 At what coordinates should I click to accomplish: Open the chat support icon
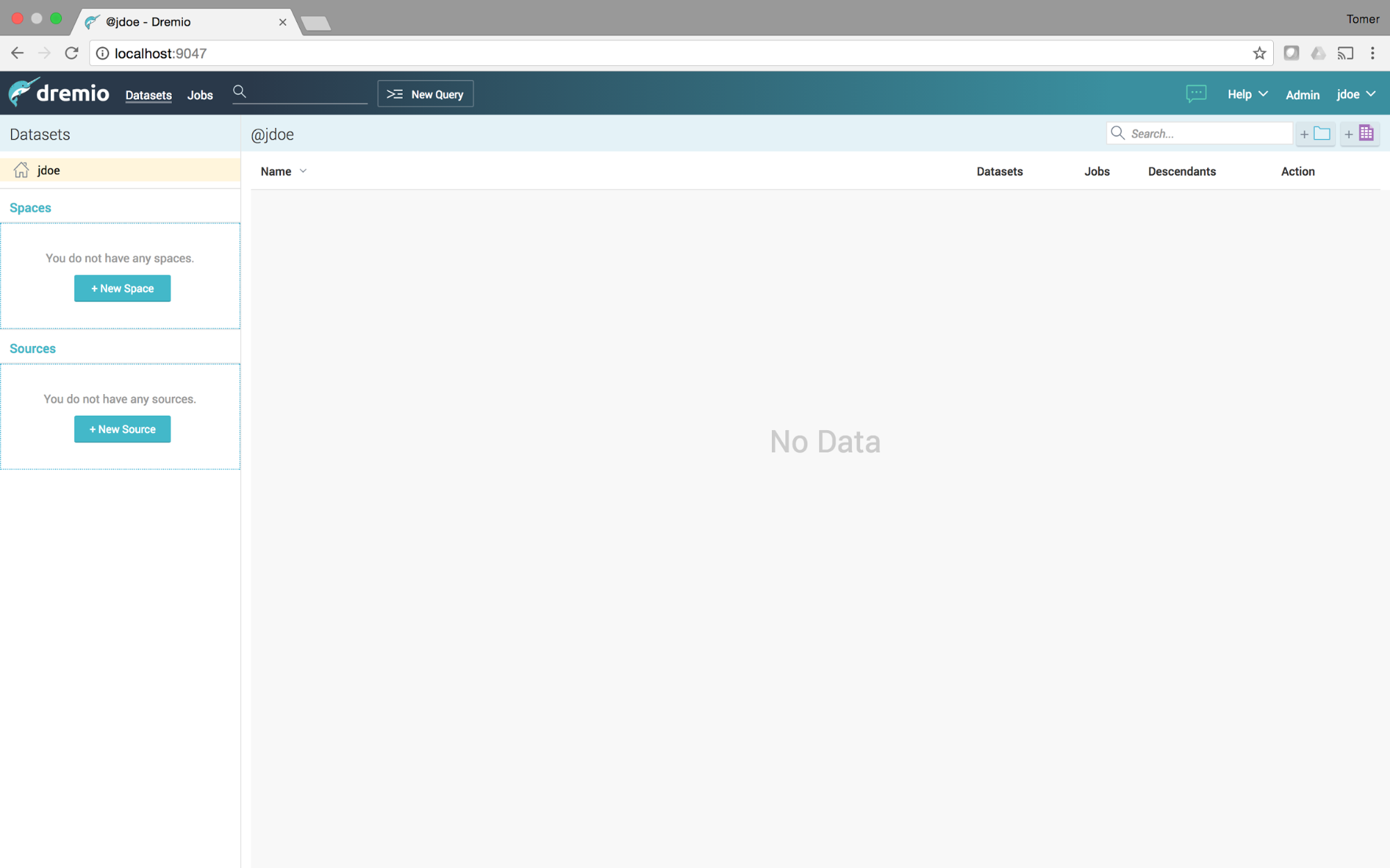click(1195, 93)
